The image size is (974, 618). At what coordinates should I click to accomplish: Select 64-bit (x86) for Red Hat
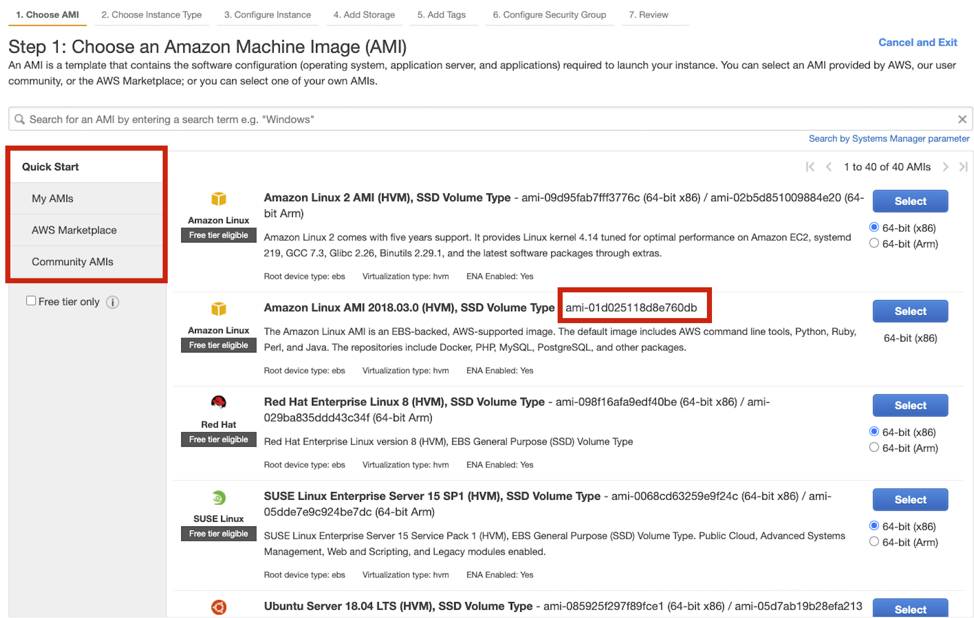point(874,432)
